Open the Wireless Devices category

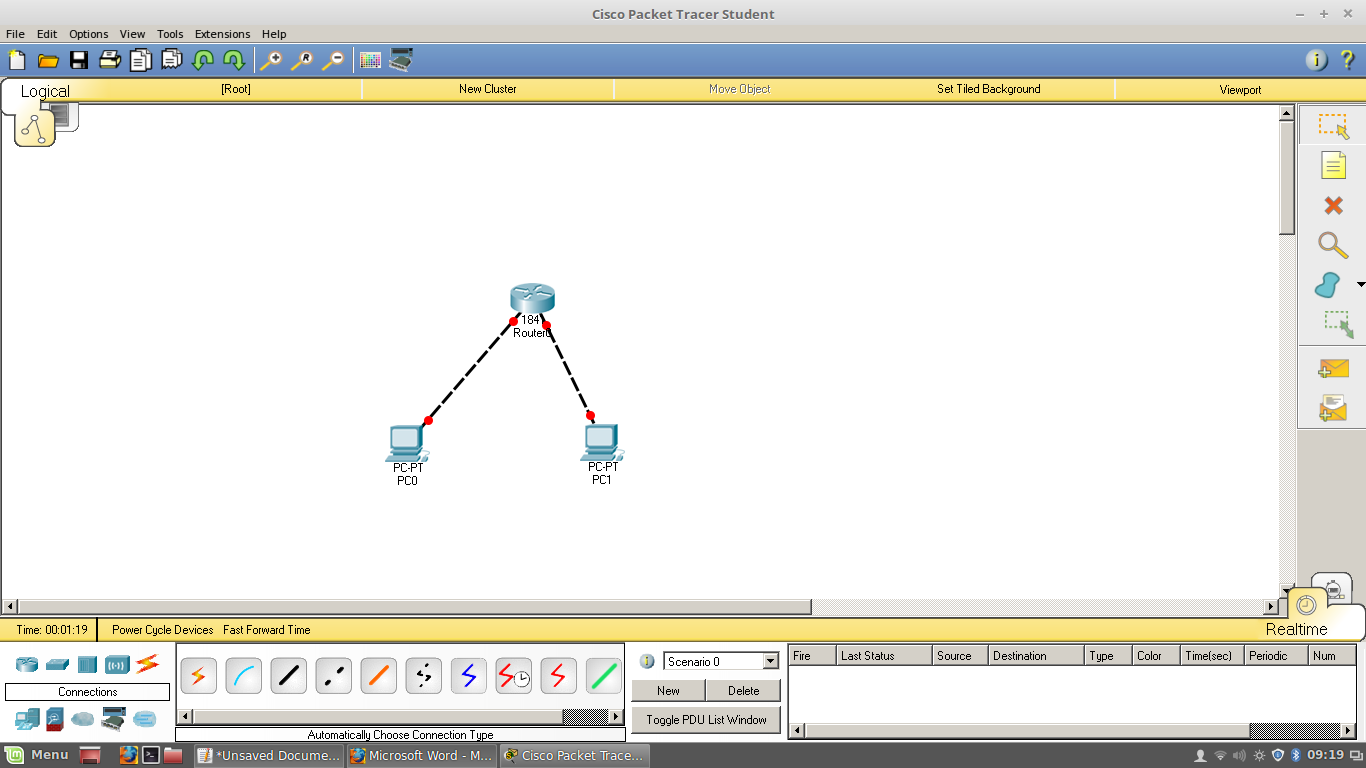(119, 663)
